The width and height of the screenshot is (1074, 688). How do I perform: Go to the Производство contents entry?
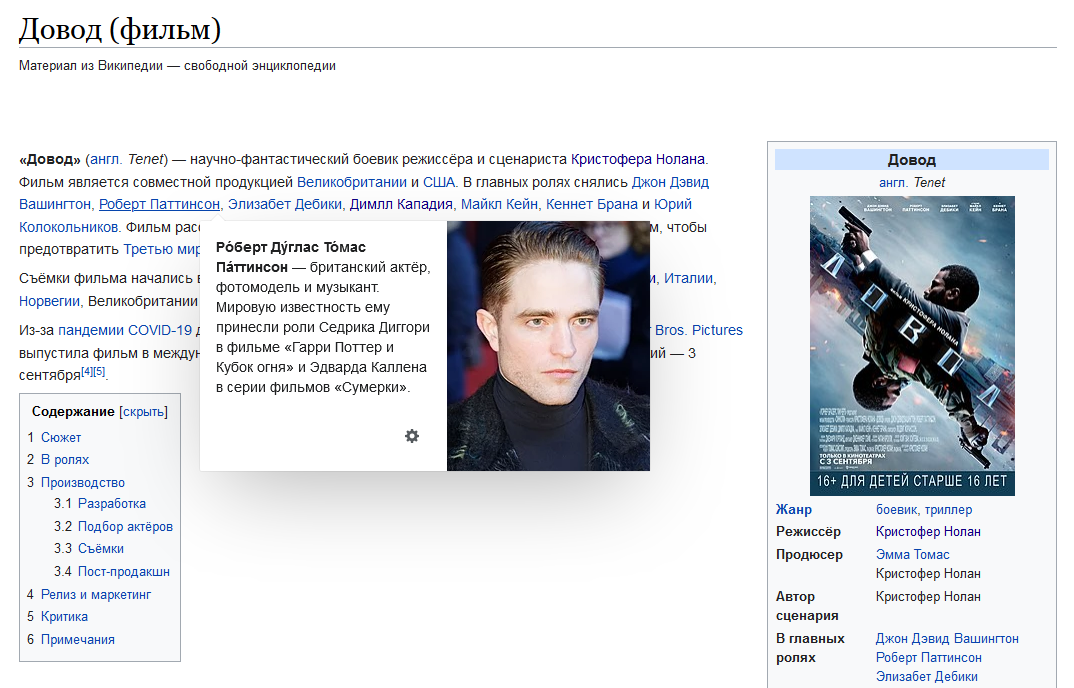tap(83, 482)
